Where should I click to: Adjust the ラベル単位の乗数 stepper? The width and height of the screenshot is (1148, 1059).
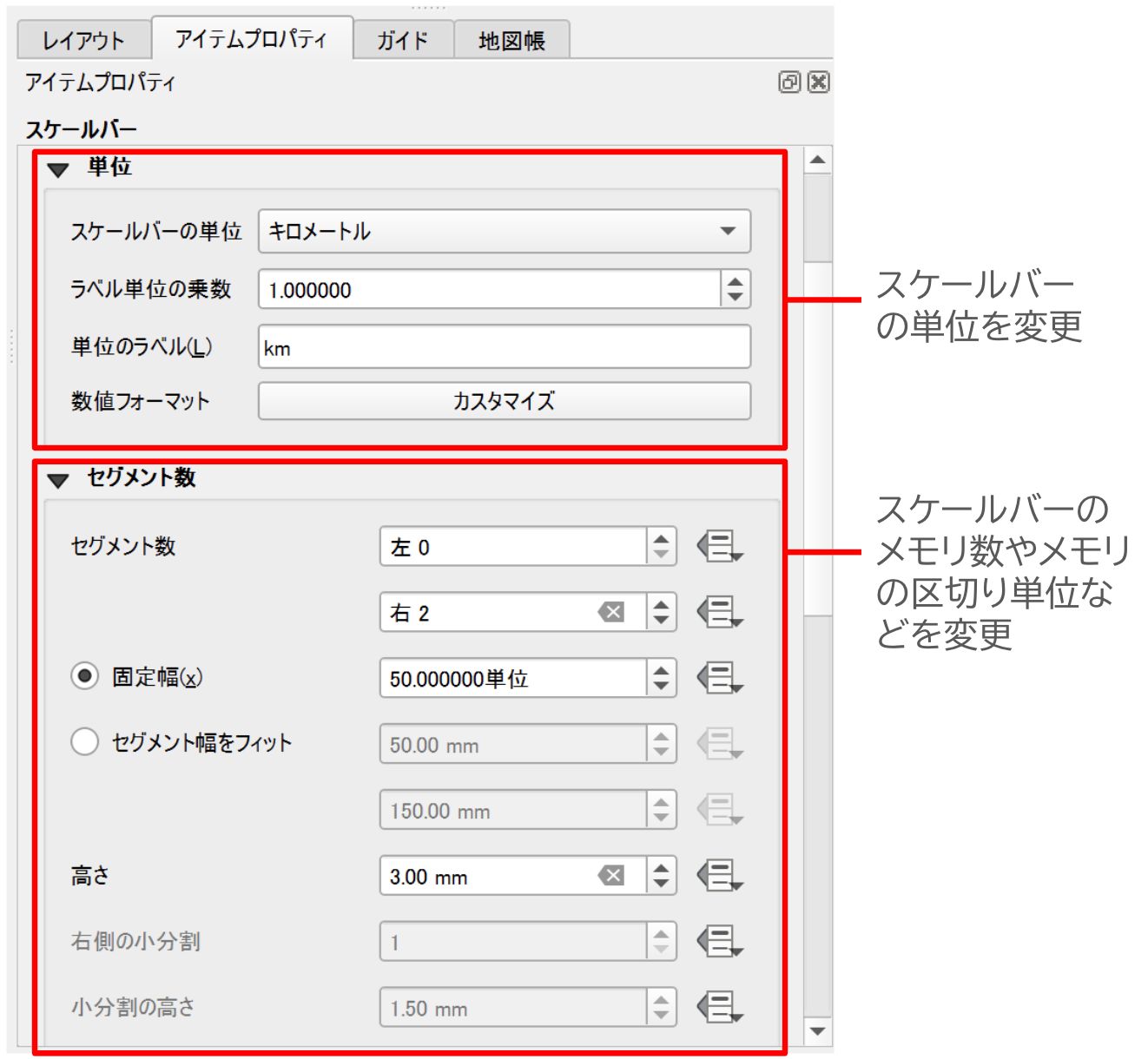(x=736, y=289)
